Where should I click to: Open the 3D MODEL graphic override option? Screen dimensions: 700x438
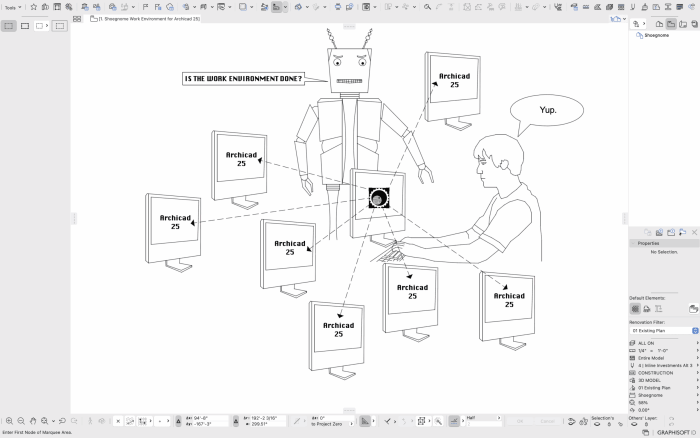coord(664,380)
